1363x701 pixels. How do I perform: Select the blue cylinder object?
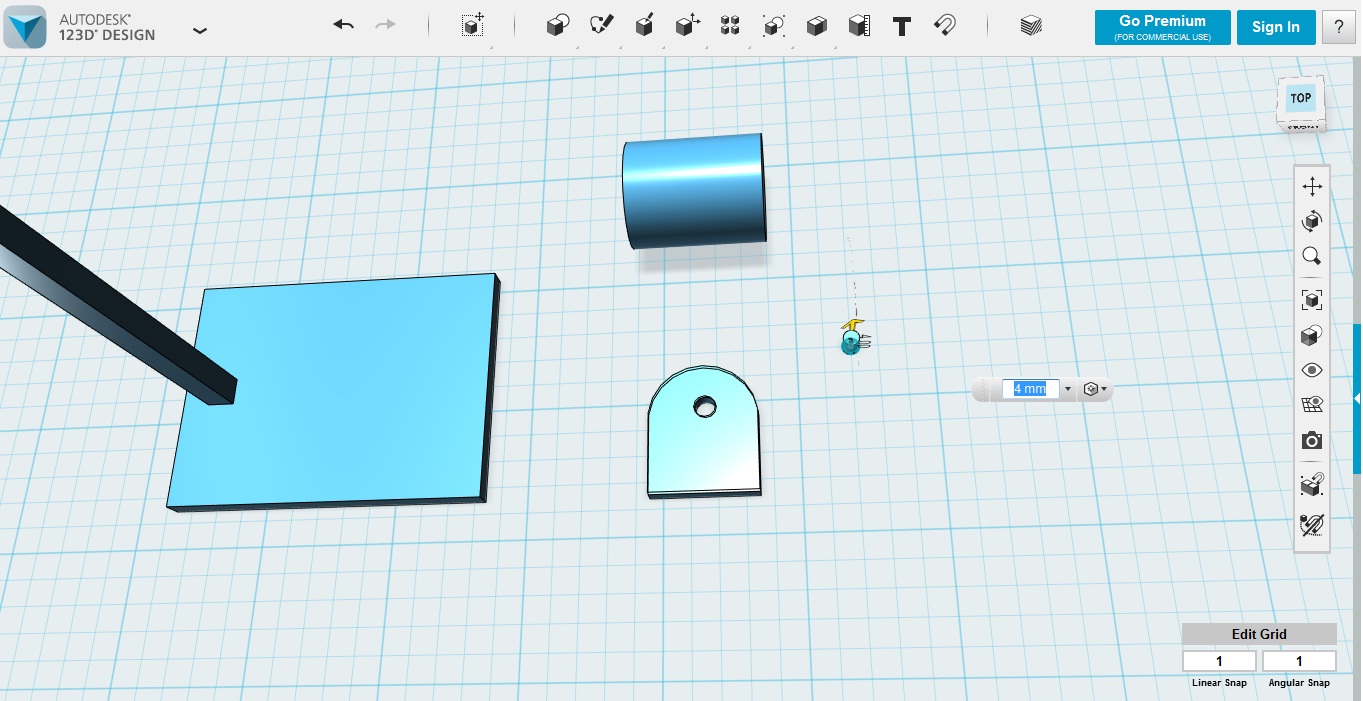click(x=694, y=191)
